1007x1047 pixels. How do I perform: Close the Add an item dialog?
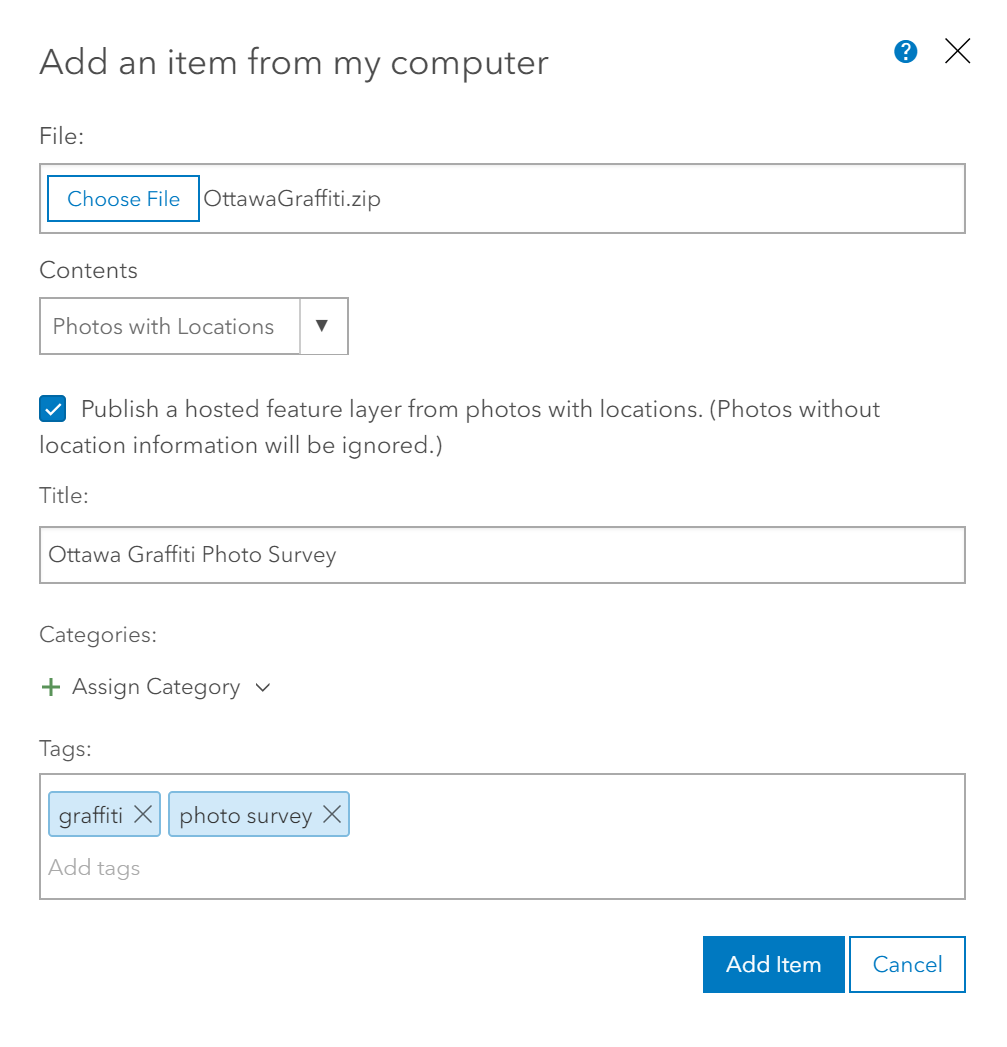click(x=957, y=51)
